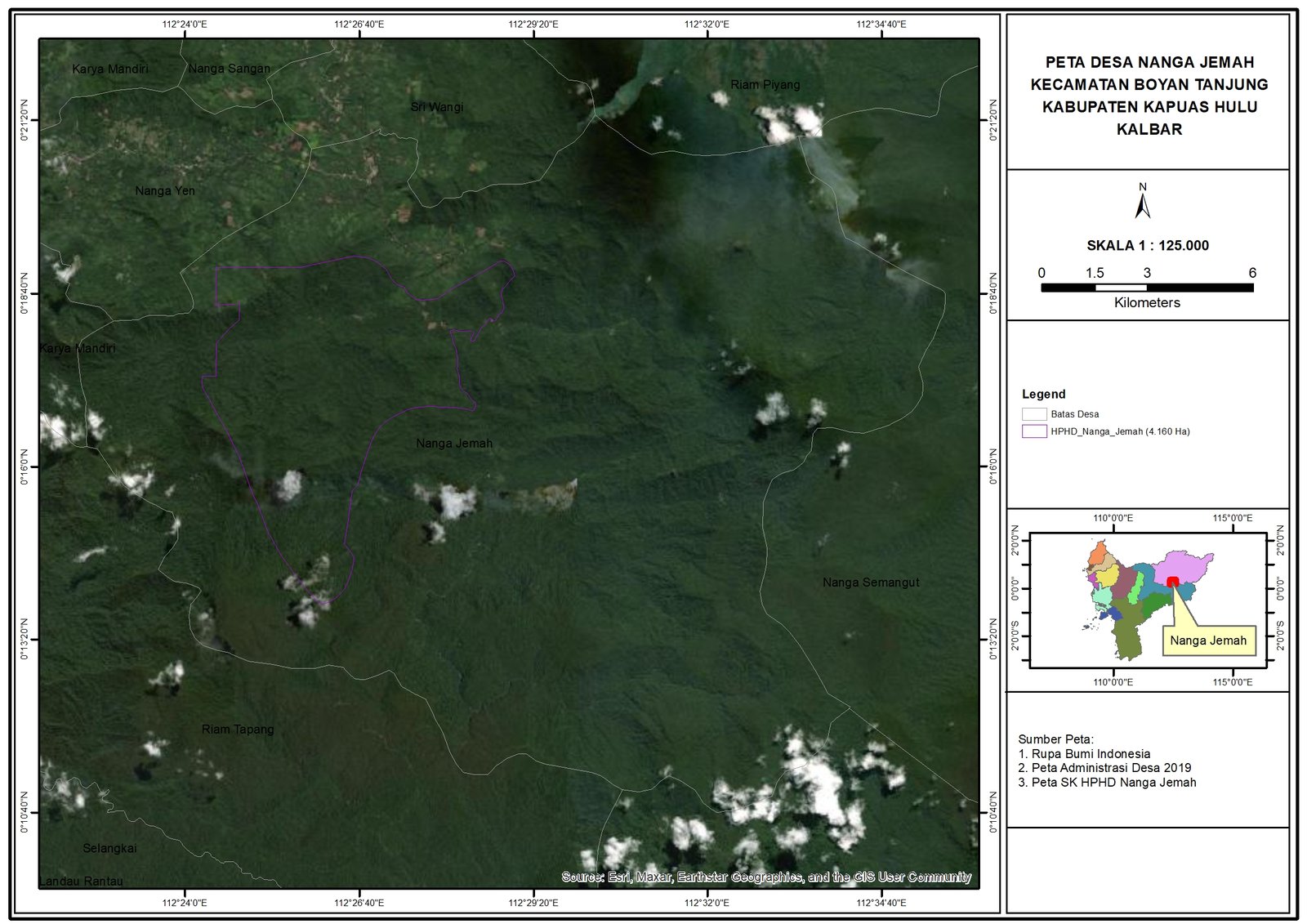
Task: Click the Nanga Sangan village label
Action: [230, 69]
